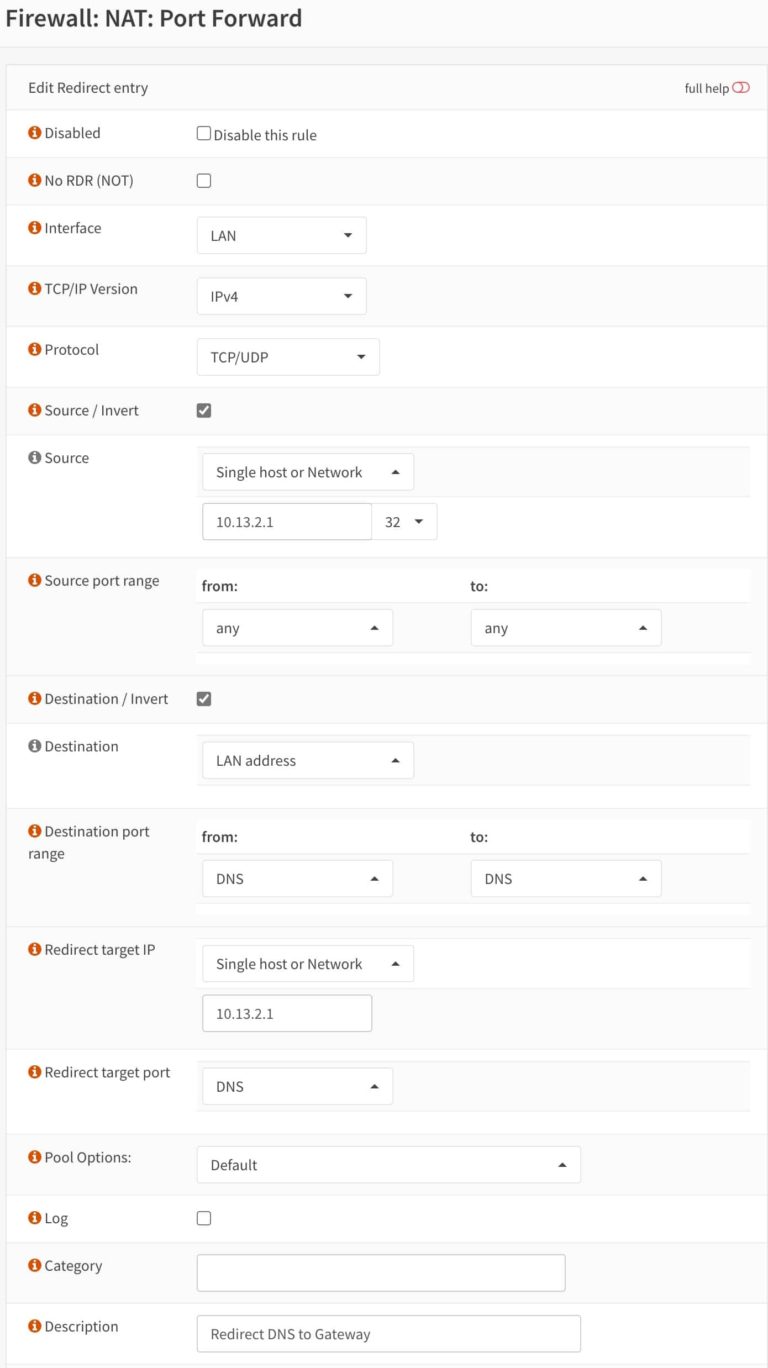The width and height of the screenshot is (768, 1368).
Task: Click the info icon beside Disabled
Action: point(34,132)
